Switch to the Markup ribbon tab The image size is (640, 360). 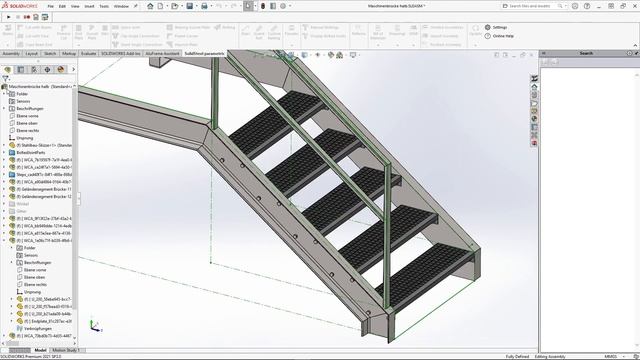[69, 53]
